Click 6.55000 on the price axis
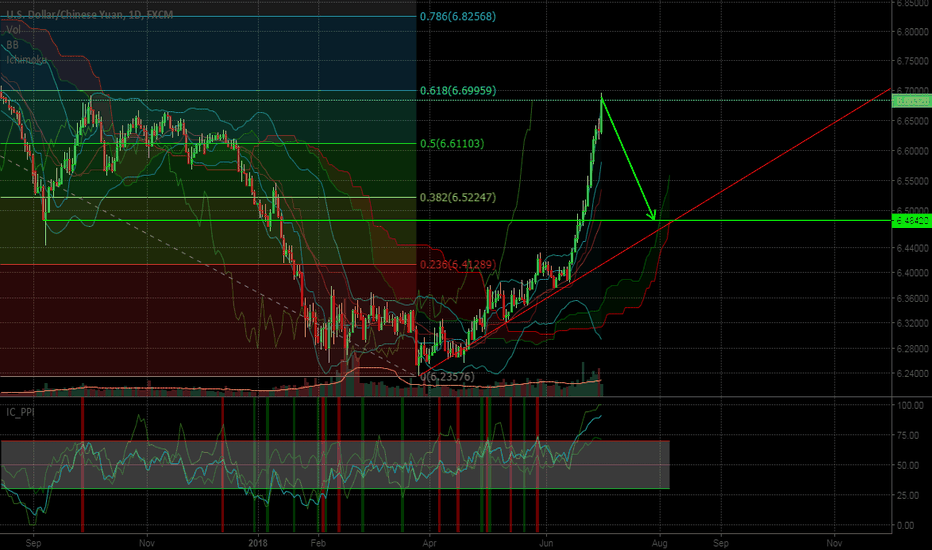The width and height of the screenshot is (932, 550). [912, 181]
